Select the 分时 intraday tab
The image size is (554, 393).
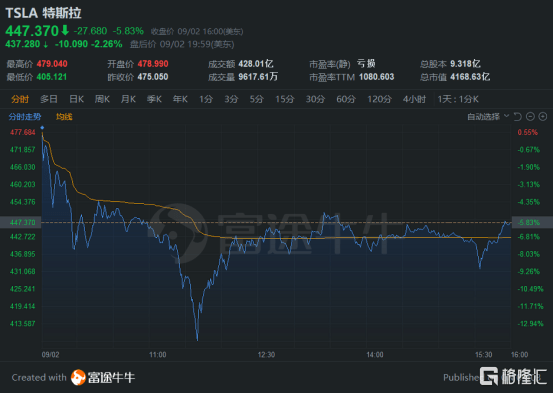[20, 99]
